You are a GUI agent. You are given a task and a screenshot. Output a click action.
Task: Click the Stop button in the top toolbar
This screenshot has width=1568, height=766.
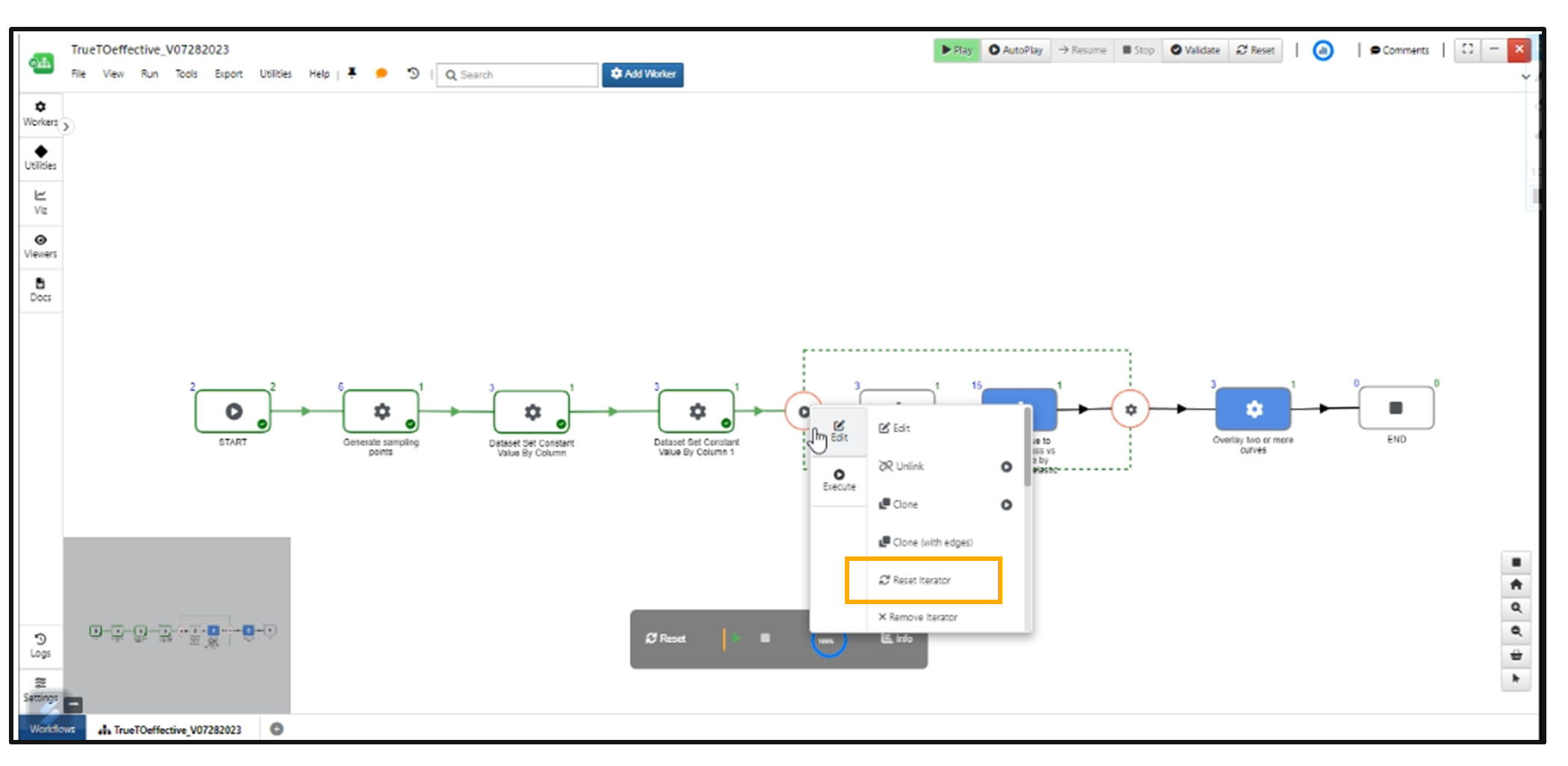pyautogui.click(x=1138, y=50)
